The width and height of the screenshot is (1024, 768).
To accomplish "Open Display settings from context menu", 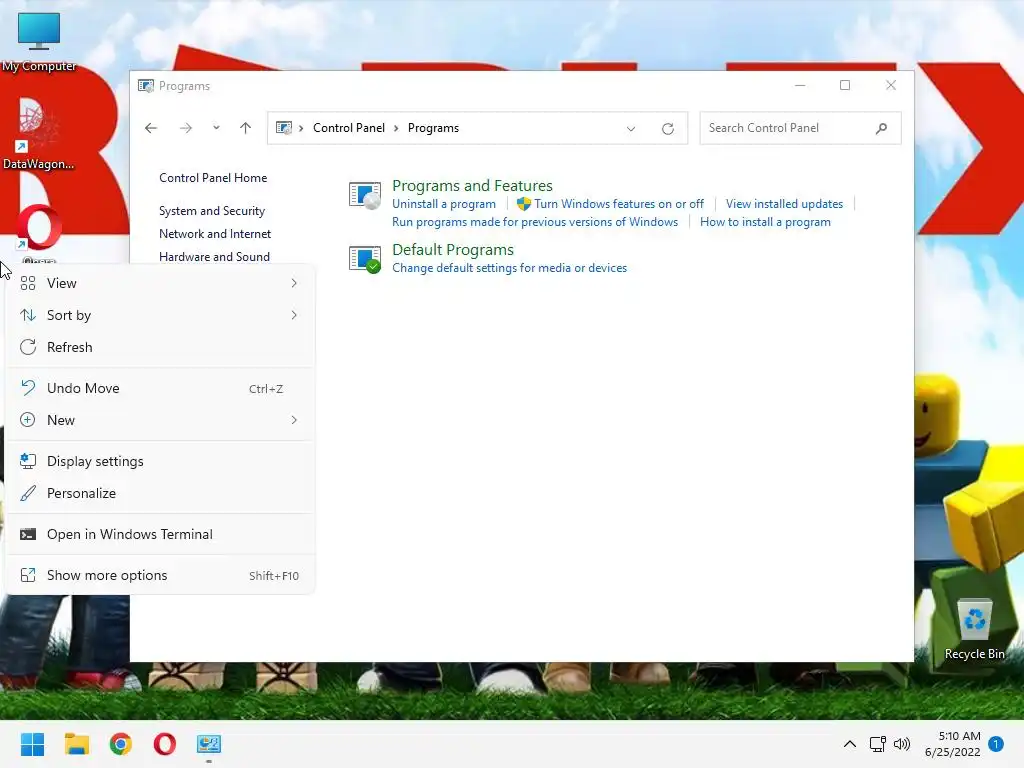I will pos(160,461).
